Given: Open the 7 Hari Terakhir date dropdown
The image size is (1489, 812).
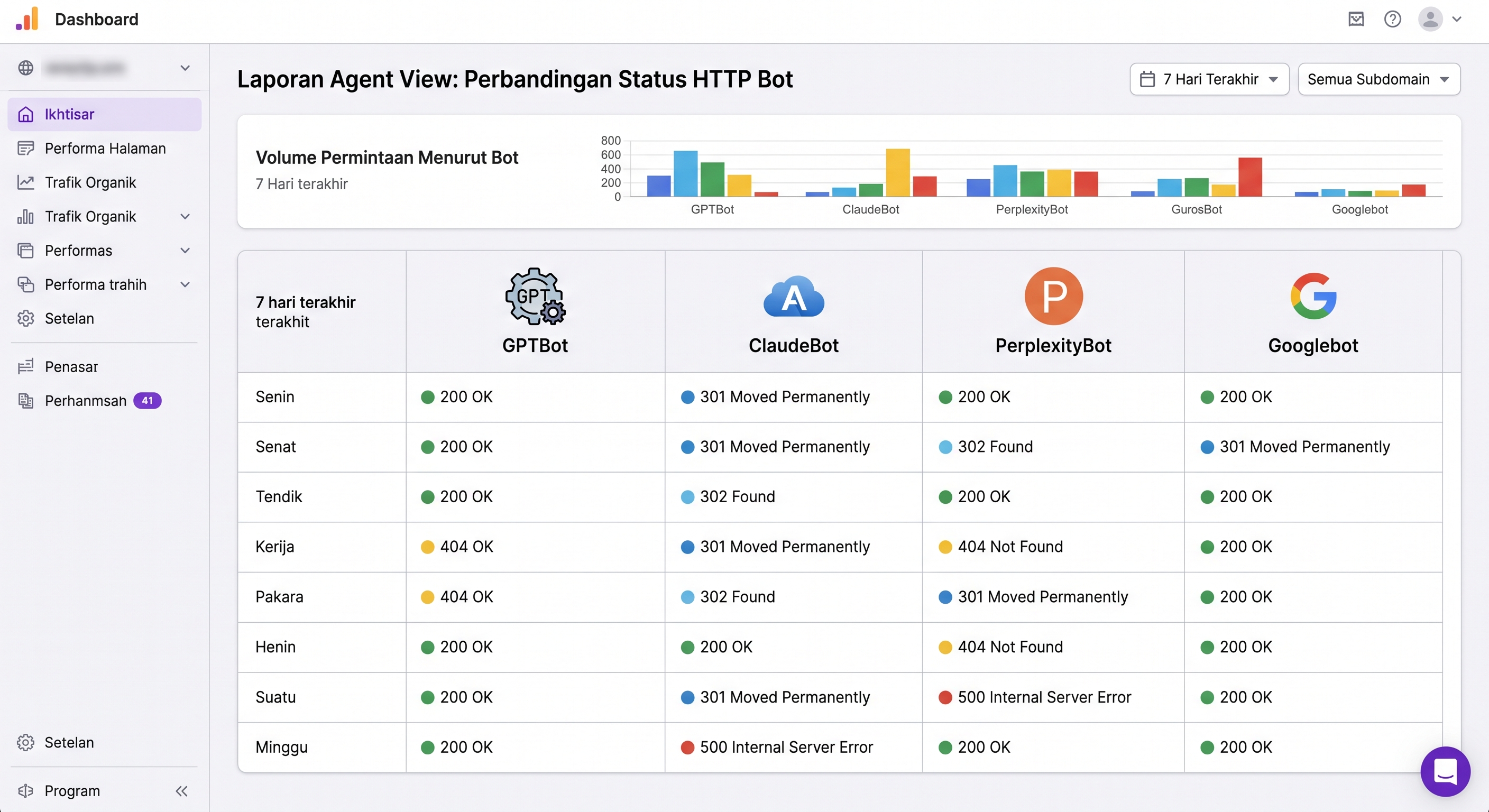Looking at the screenshot, I should pyautogui.click(x=1209, y=79).
